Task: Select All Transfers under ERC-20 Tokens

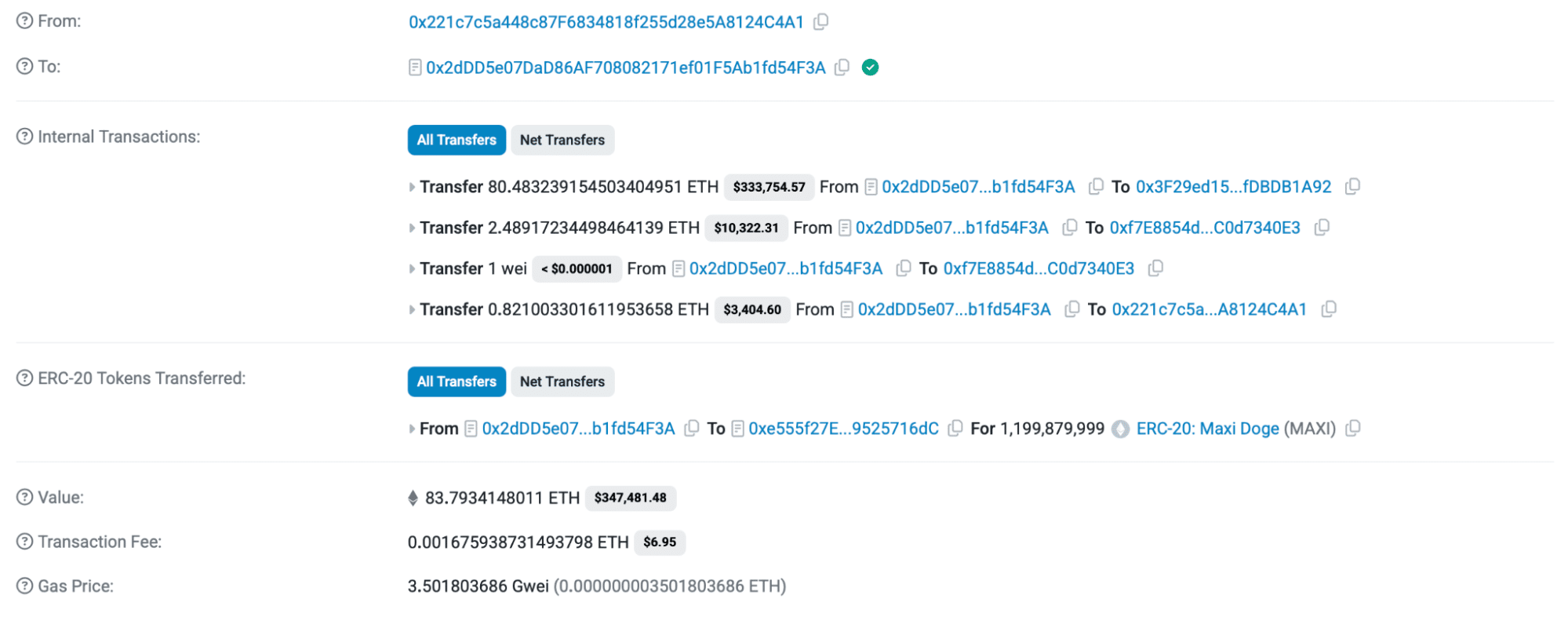Action: [x=457, y=382]
